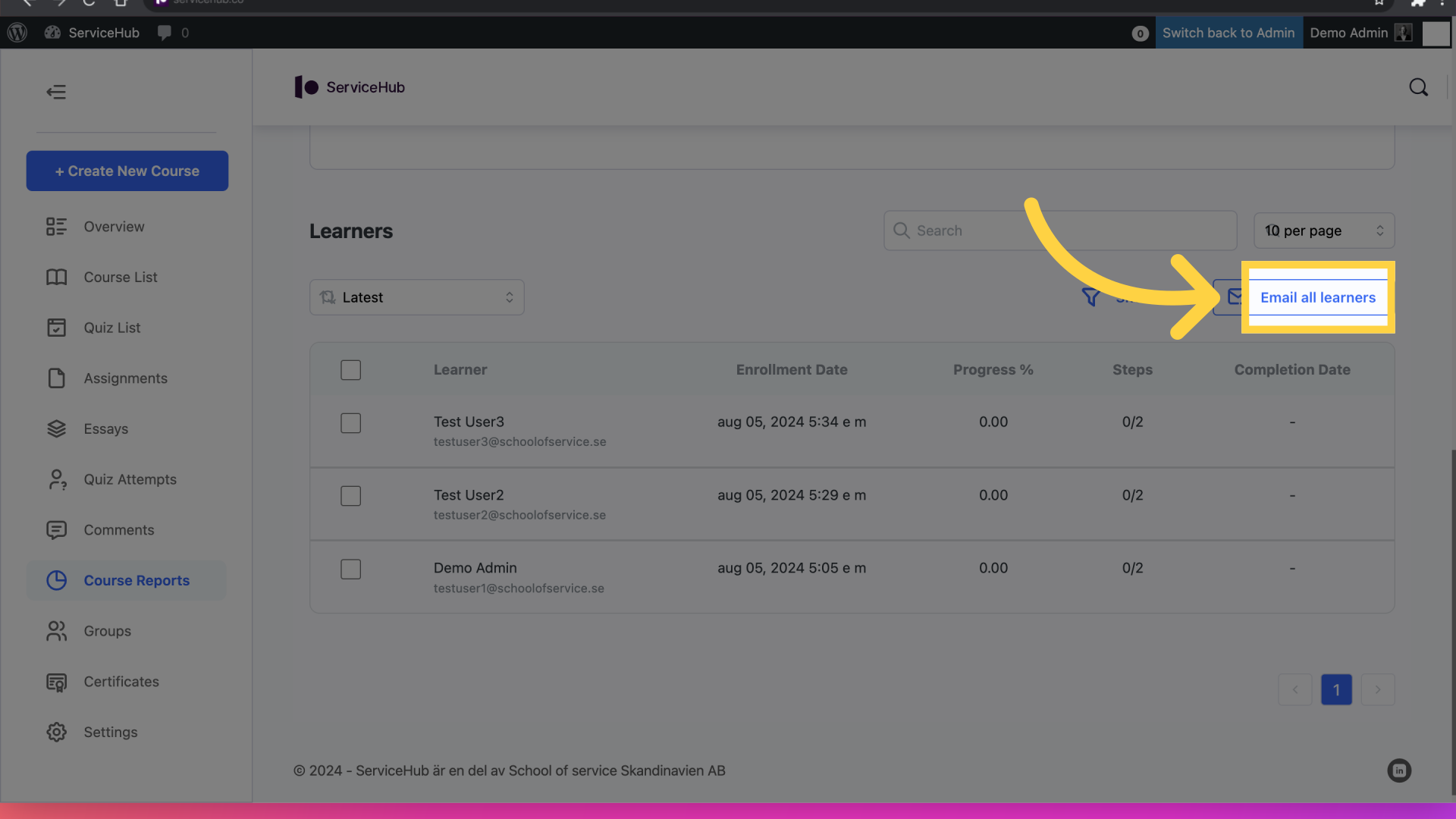Click the Overview sidebar icon
Image resolution: width=1456 pixels, height=819 pixels.
pos(56,226)
